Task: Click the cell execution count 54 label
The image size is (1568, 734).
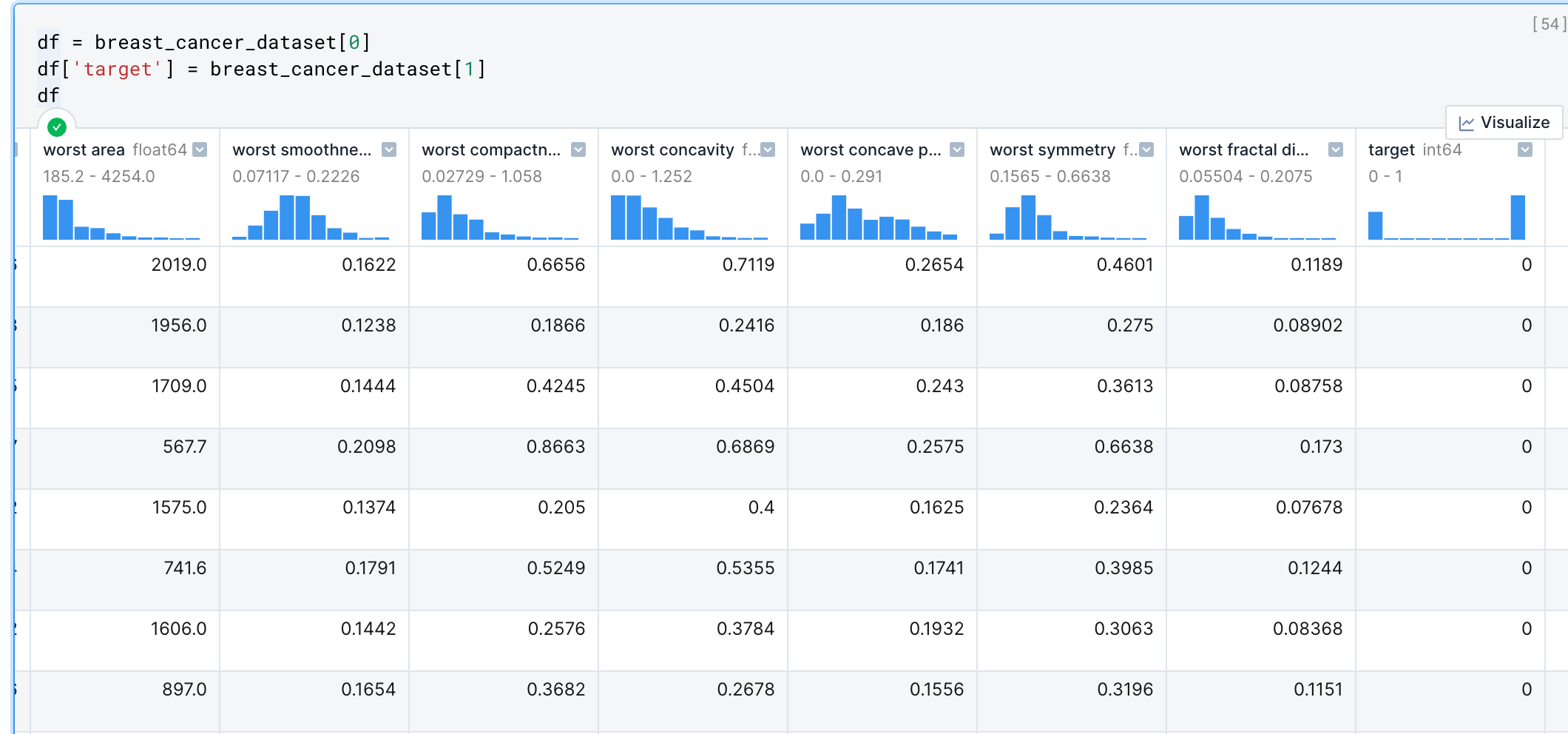Action: click(1549, 24)
